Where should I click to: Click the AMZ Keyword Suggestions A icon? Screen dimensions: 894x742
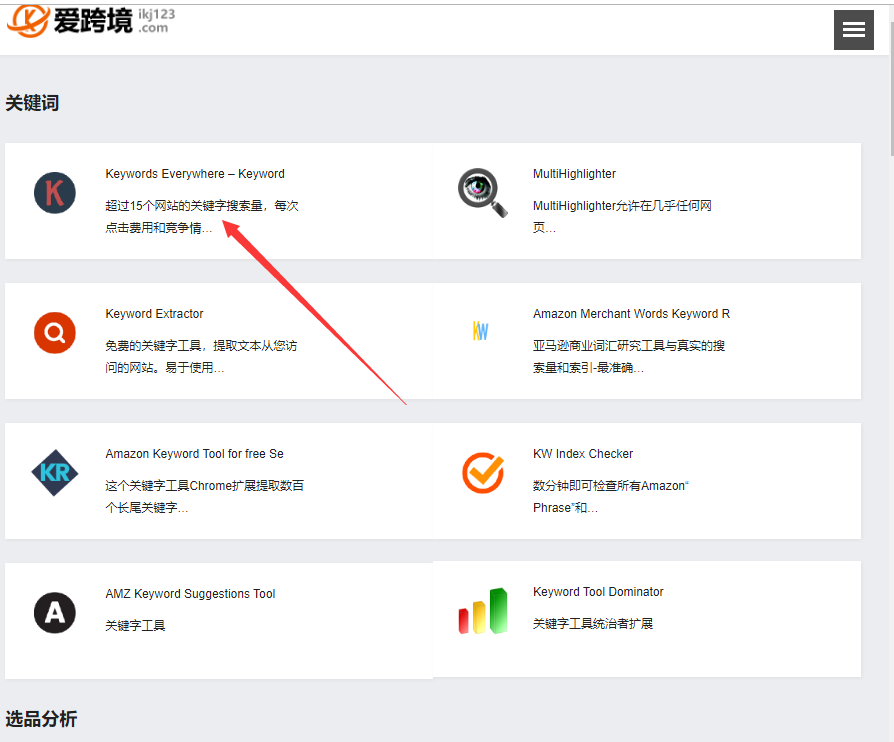click(55, 613)
